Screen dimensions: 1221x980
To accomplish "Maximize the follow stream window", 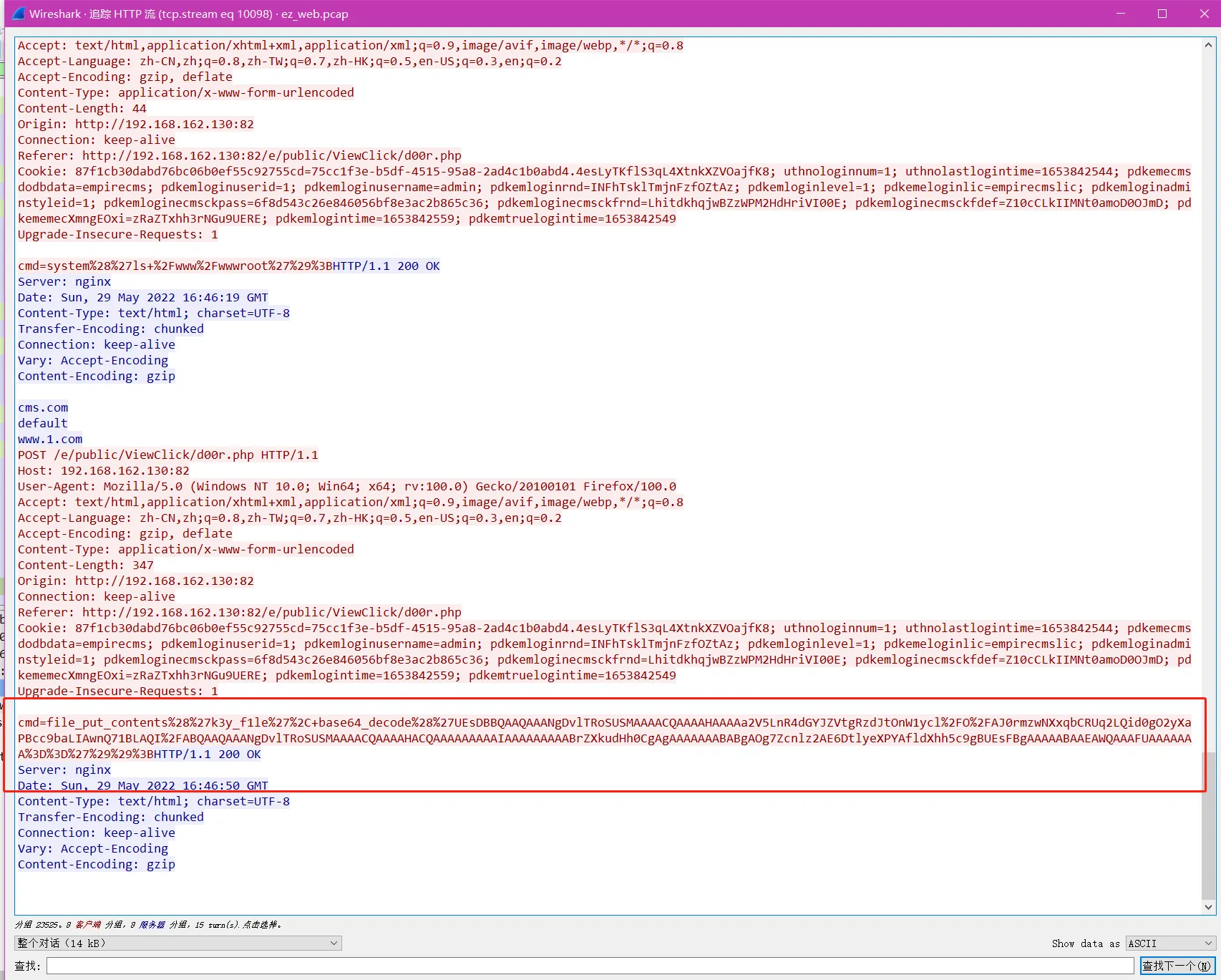I will coord(1162,14).
